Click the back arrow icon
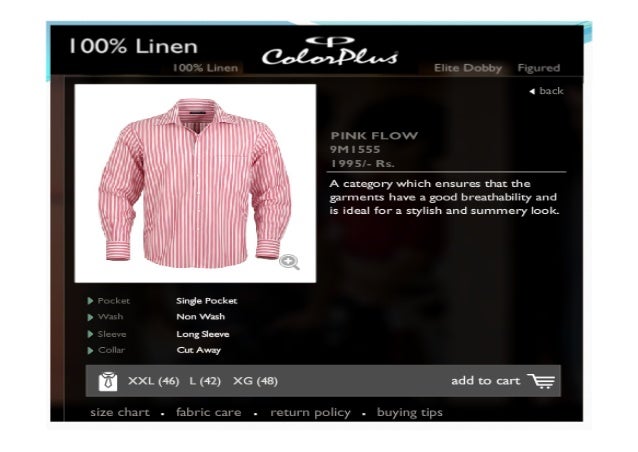The image size is (638, 452). pyautogui.click(x=532, y=92)
